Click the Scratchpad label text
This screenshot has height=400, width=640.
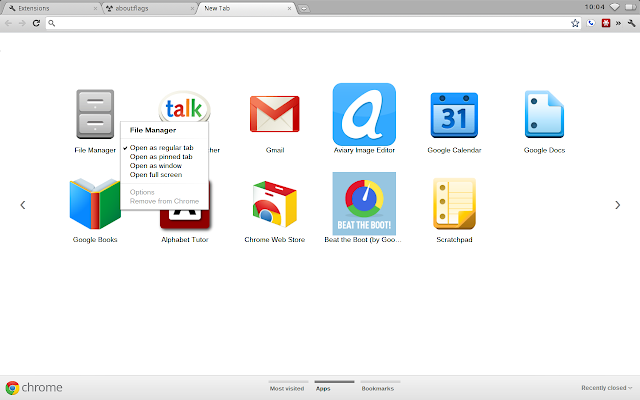point(454,240)
